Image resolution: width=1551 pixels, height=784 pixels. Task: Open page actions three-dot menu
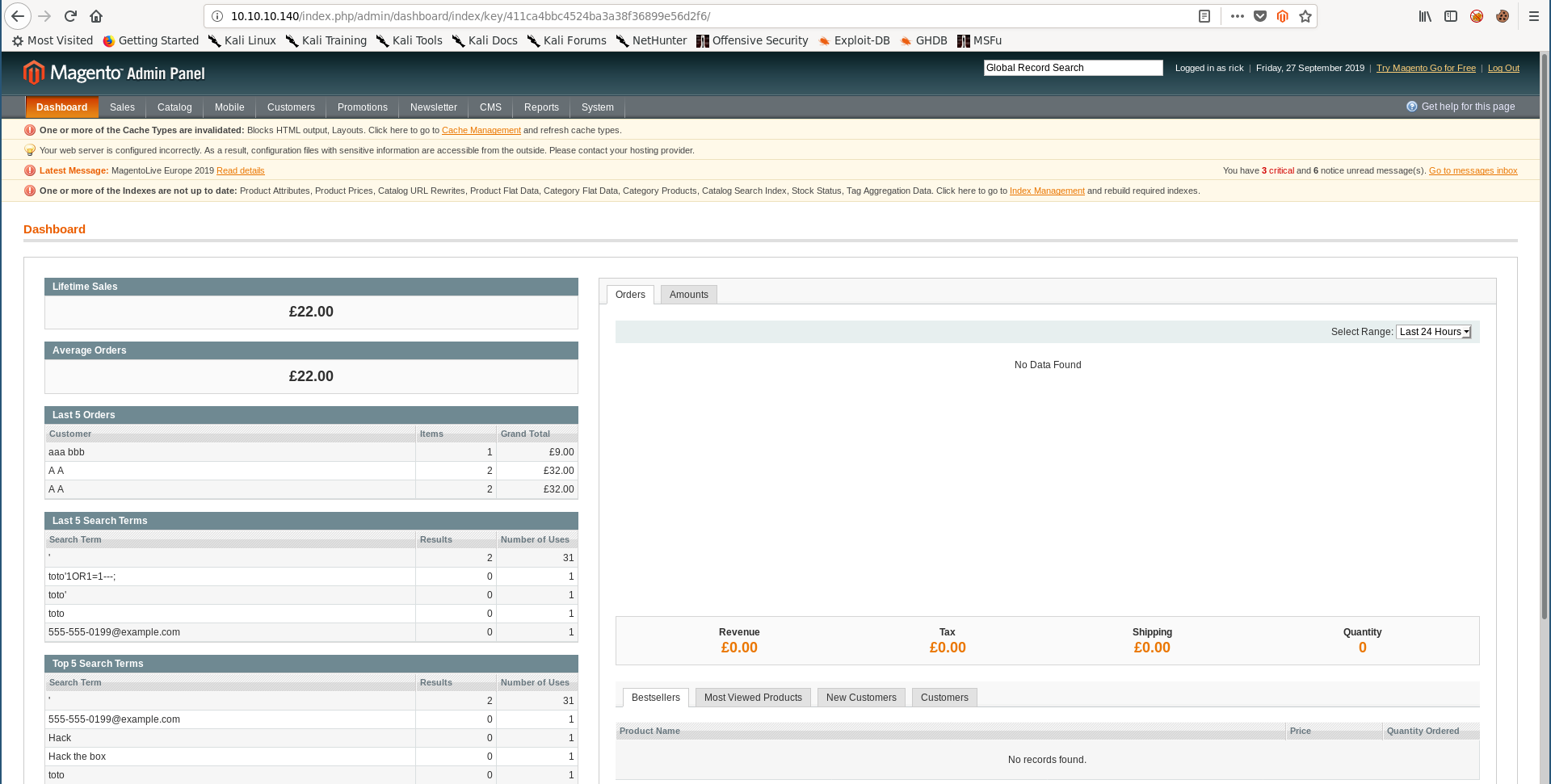pos(1237,16)
